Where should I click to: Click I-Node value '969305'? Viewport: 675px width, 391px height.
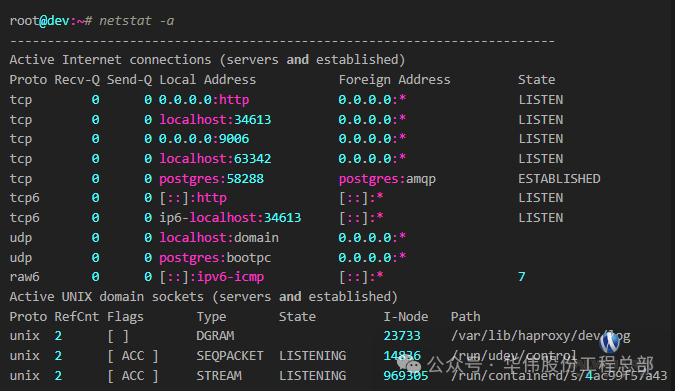406,375
